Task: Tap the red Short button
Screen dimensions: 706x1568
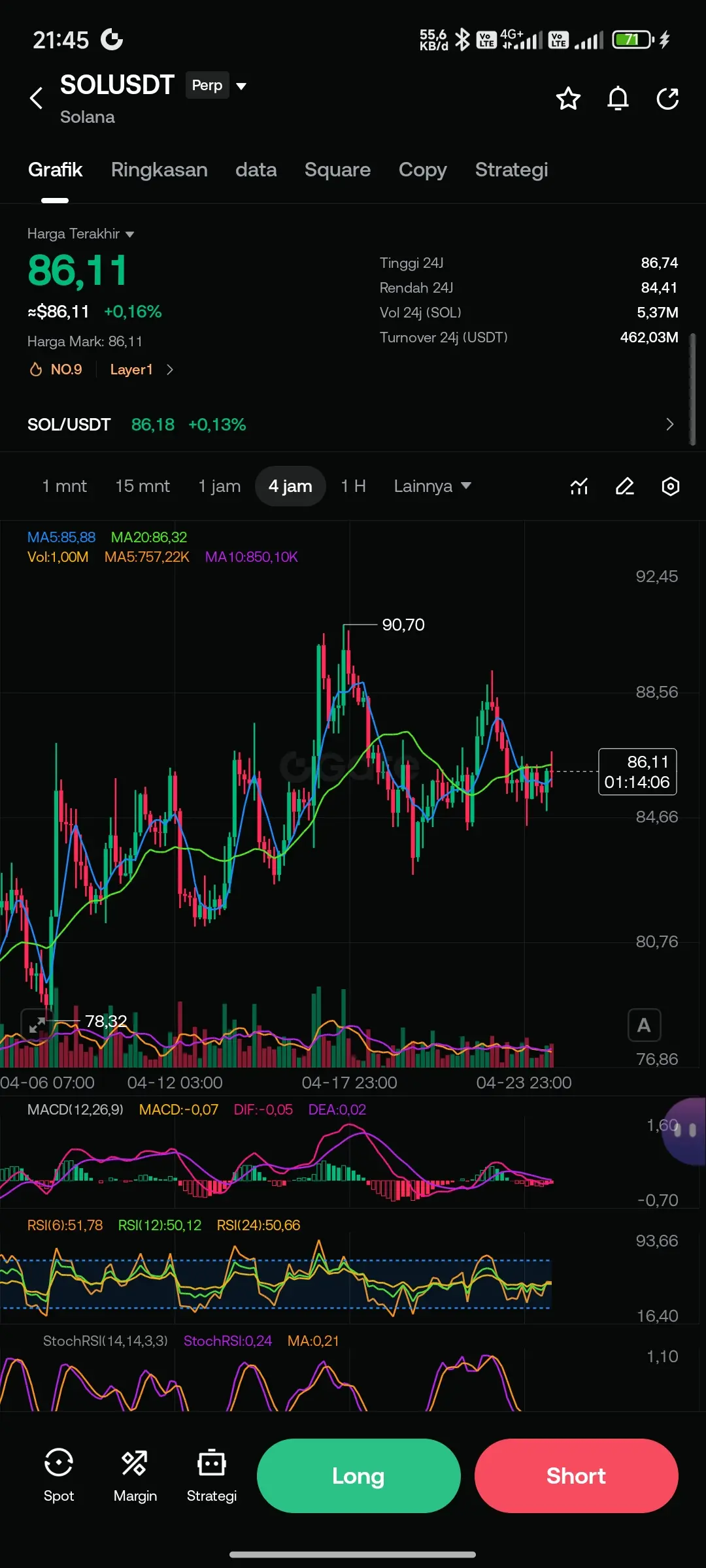Action: 576,1476
